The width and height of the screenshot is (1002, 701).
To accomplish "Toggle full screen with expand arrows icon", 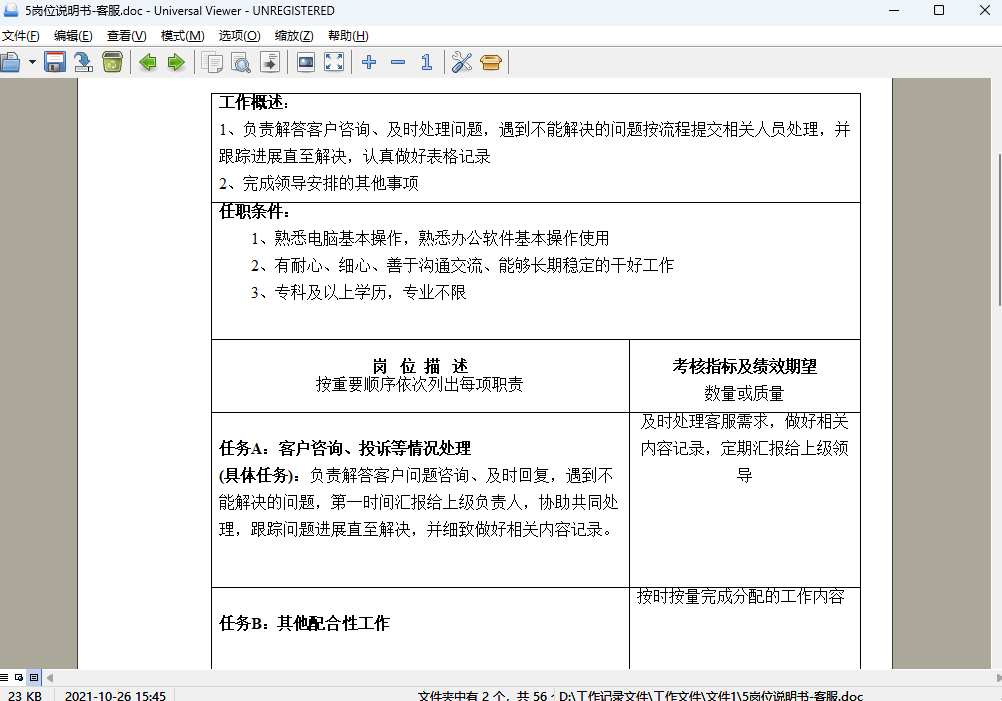I will tap(334, 62).
